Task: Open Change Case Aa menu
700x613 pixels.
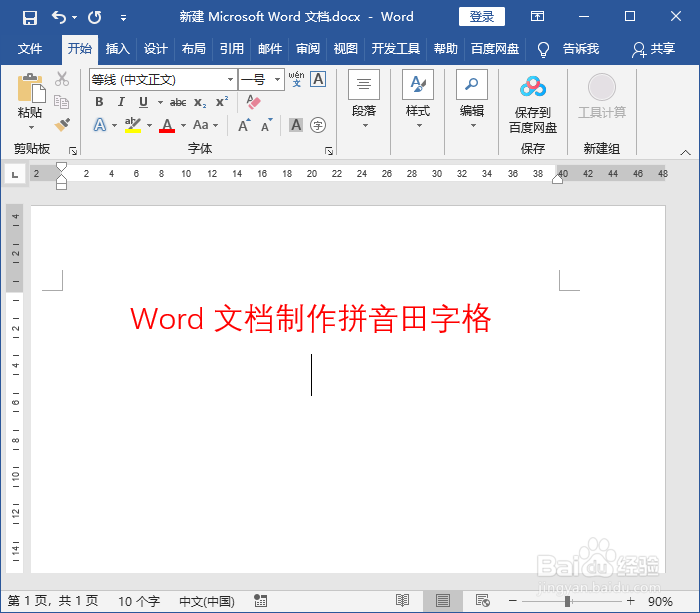Action: tap(205, 125)
